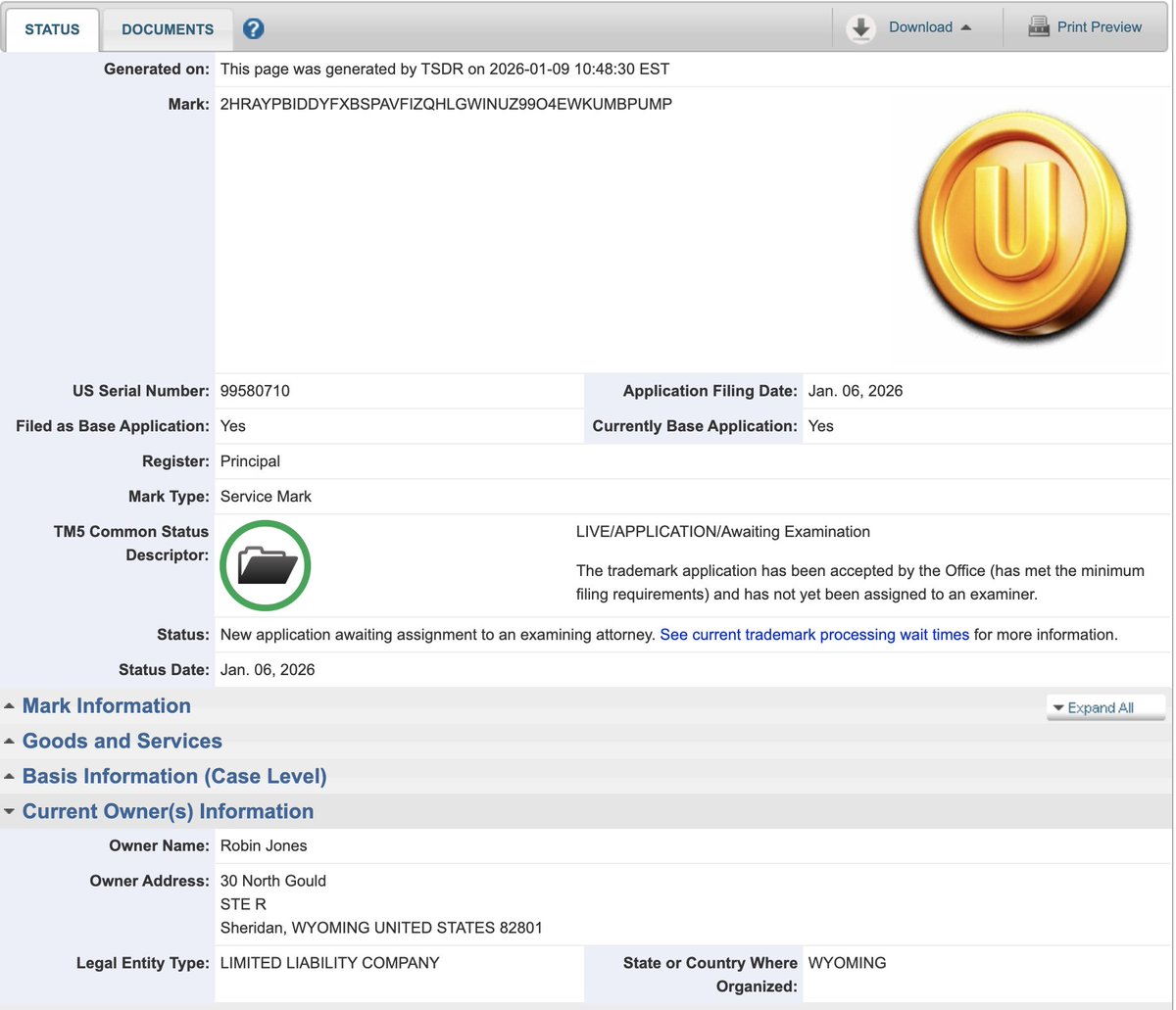This screenshot has height=1010, width=1176.
Task: Click the up caret beside Download
Action: tap(966, 27)
